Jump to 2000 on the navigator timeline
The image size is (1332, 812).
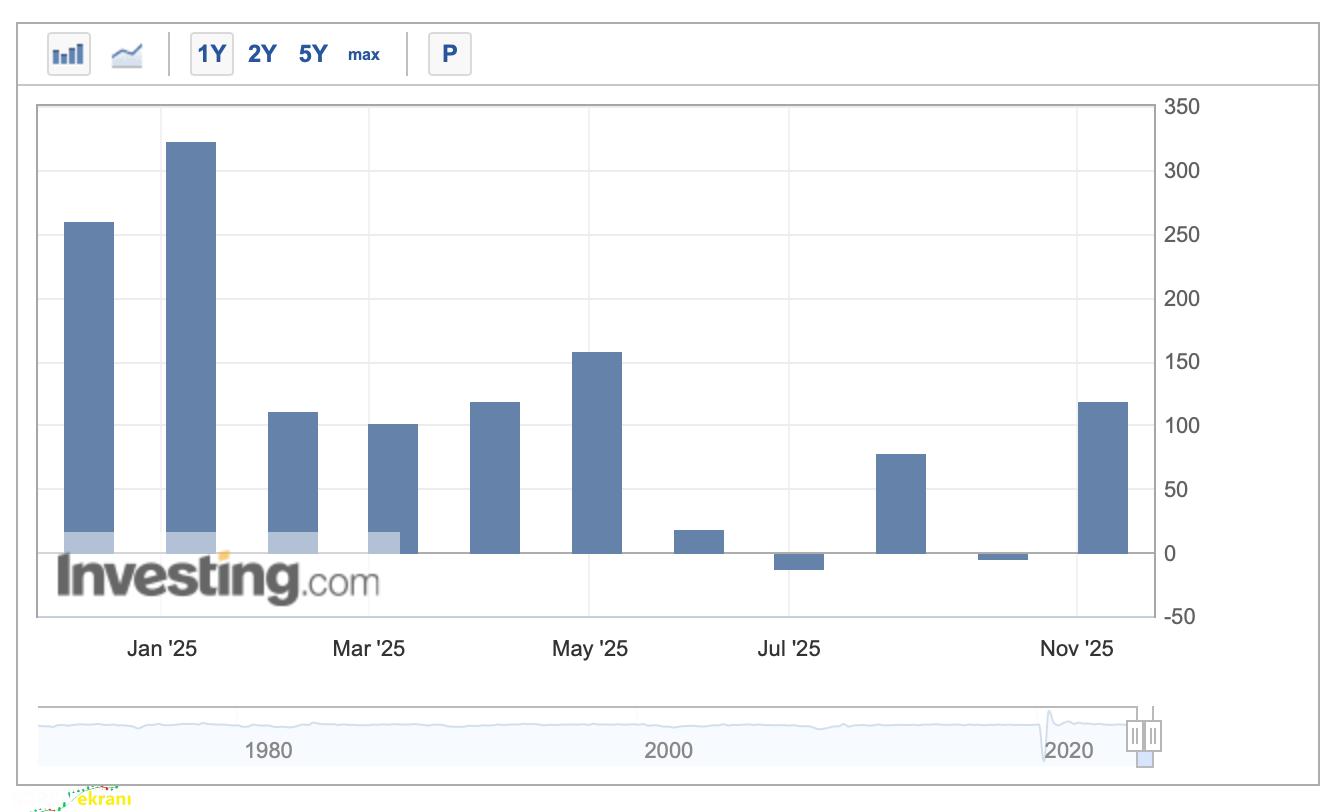click(668, 749)
